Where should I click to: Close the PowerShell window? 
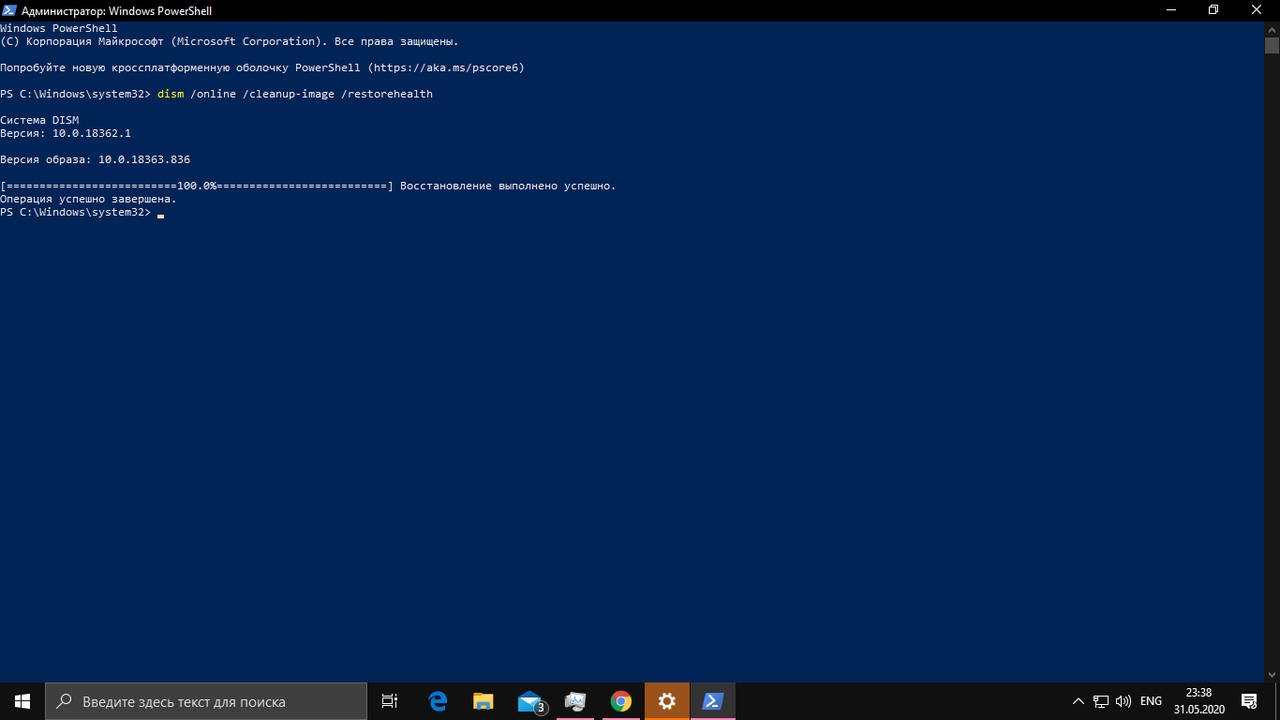coord(1257,10)
